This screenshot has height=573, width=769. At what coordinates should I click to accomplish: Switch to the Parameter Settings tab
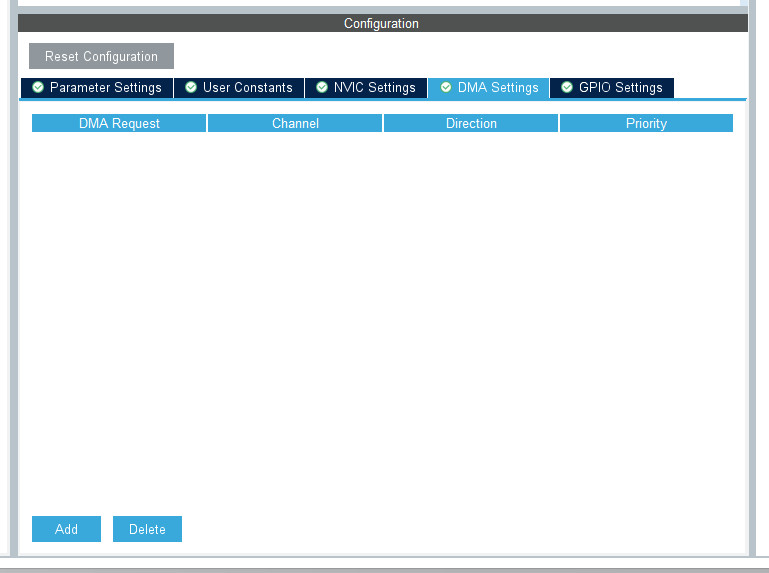tap(105, 88)
